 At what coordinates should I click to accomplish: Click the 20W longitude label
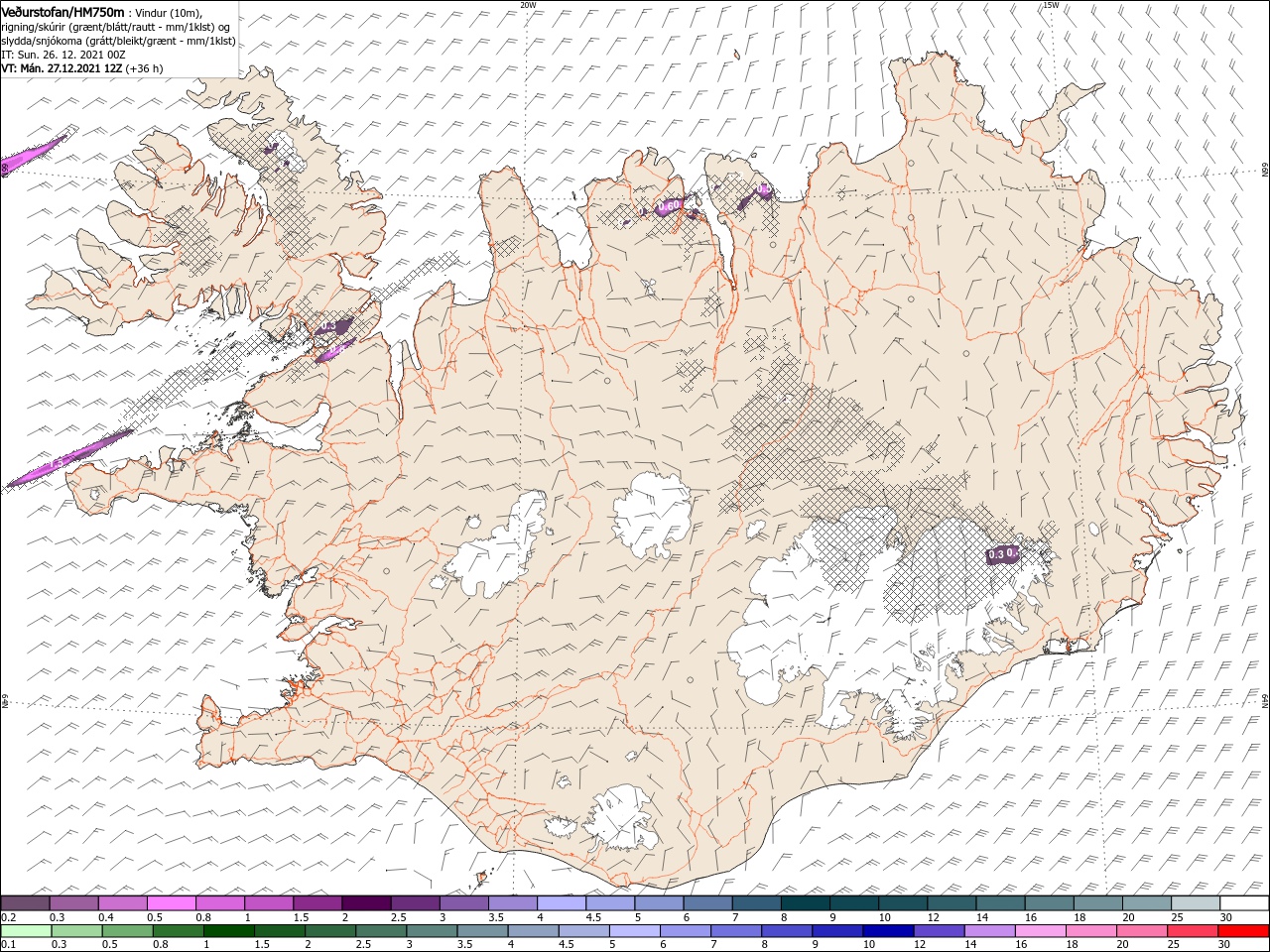click(x=528, y=5)
